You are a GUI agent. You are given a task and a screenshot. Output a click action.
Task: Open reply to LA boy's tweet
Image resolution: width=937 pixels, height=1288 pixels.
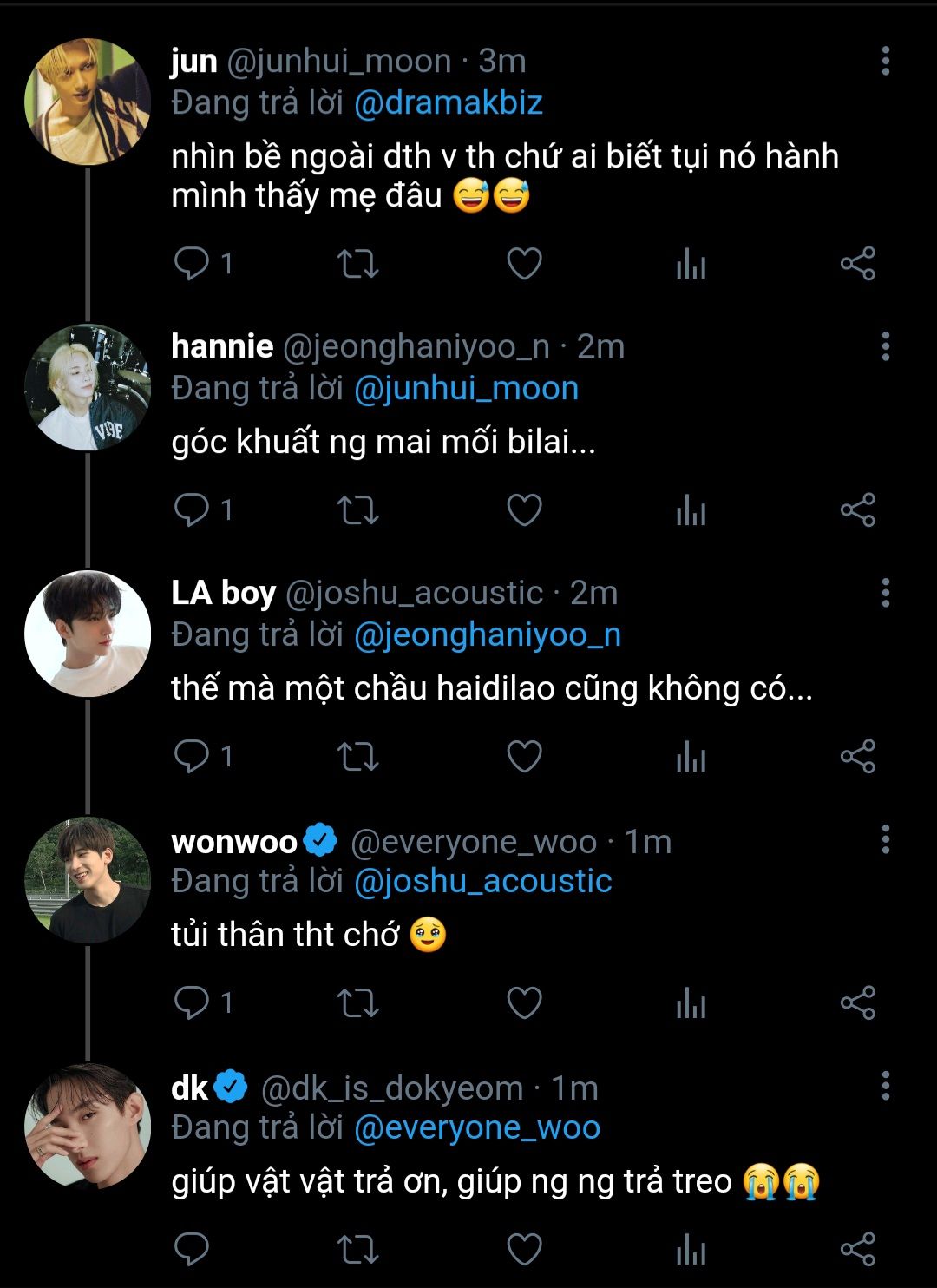coord(192,756)
